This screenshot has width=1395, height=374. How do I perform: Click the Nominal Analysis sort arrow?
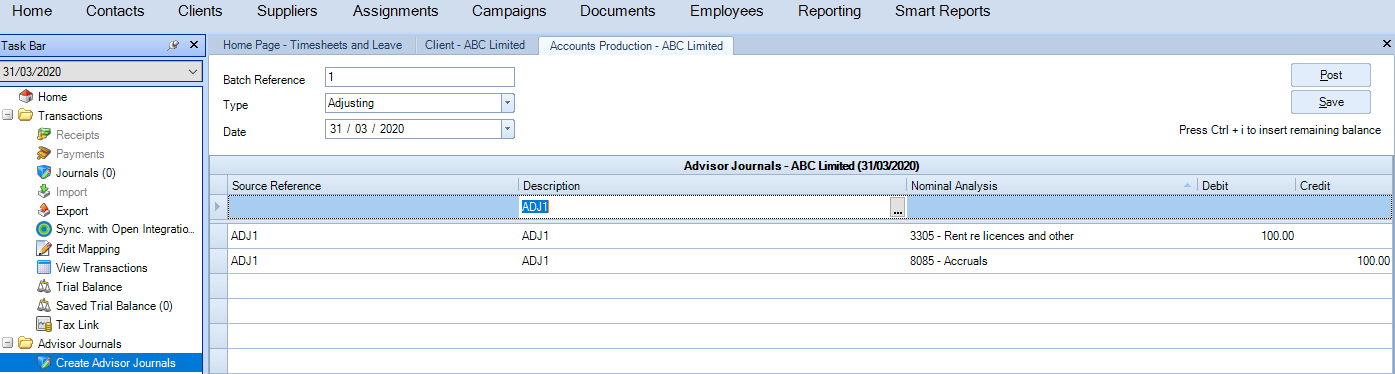point(1187,186)
